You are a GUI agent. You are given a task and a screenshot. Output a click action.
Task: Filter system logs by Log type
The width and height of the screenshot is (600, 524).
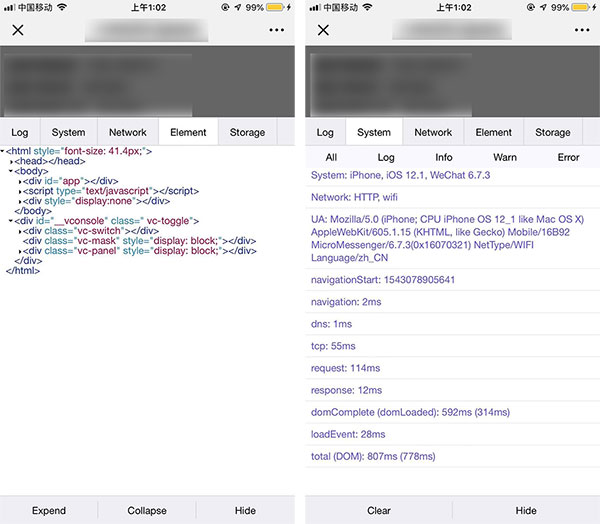pyautogui.click(x=386, y=157)
